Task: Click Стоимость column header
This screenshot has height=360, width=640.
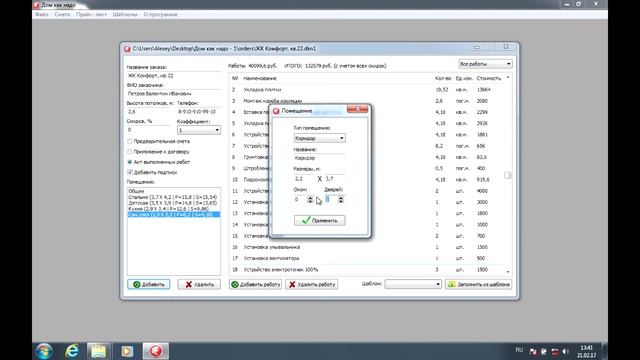Action: click(x=489, y=78)
